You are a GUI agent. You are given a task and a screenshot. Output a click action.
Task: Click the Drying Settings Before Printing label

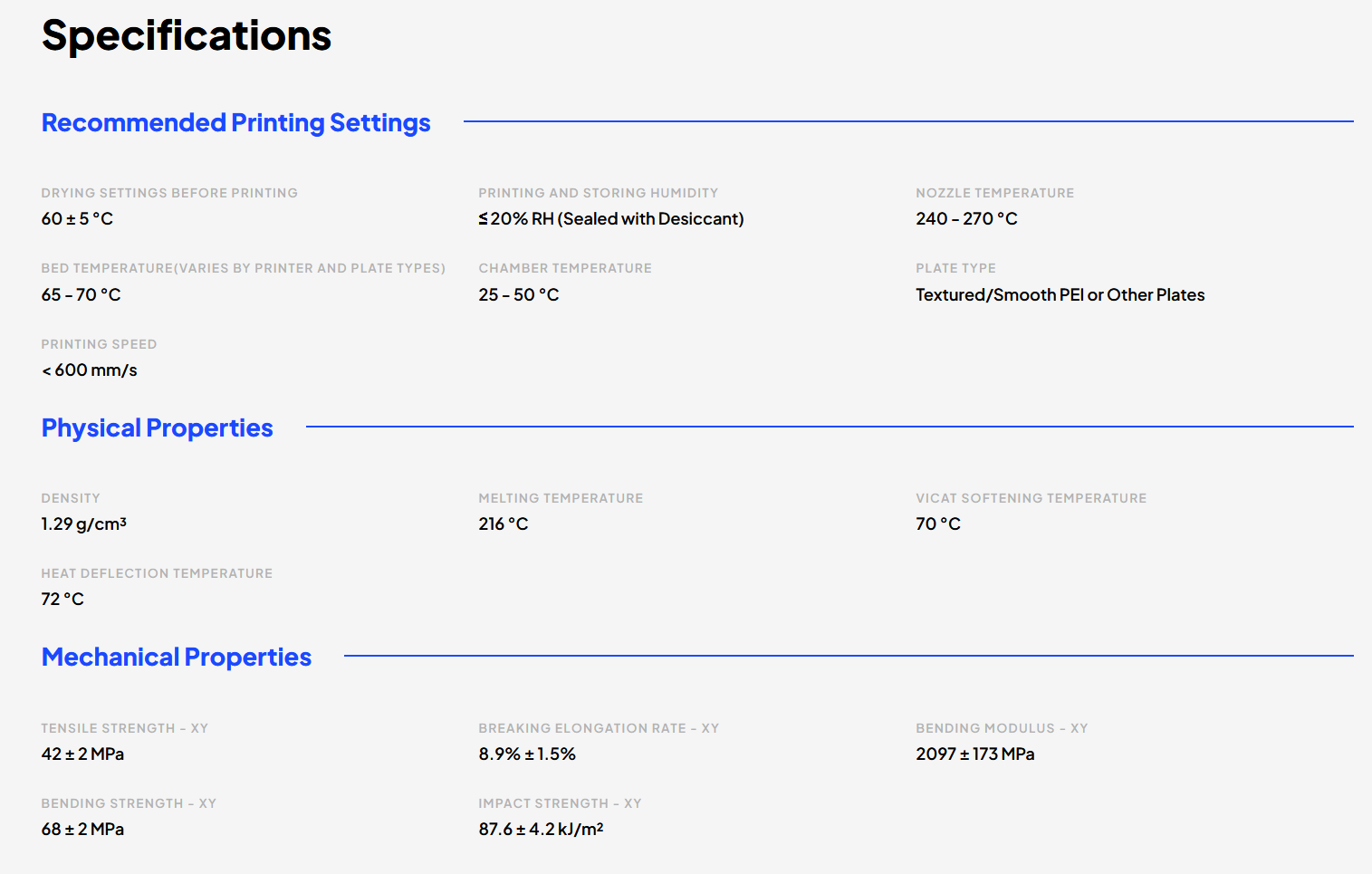point(169,193)
